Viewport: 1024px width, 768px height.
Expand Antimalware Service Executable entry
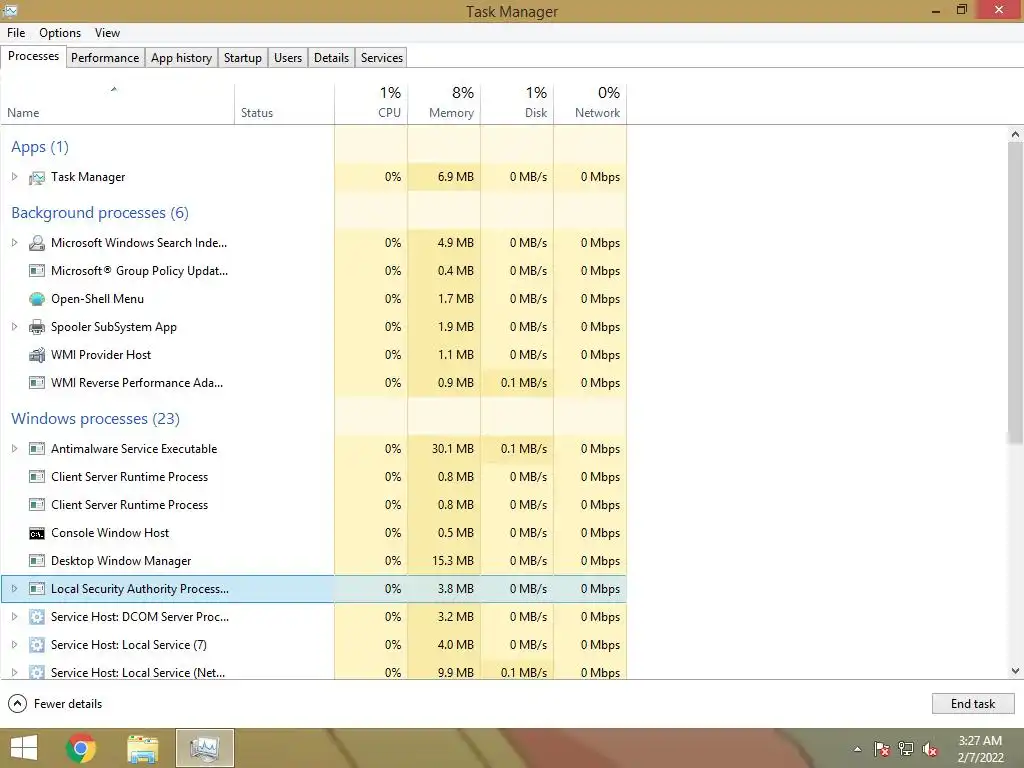14,449
